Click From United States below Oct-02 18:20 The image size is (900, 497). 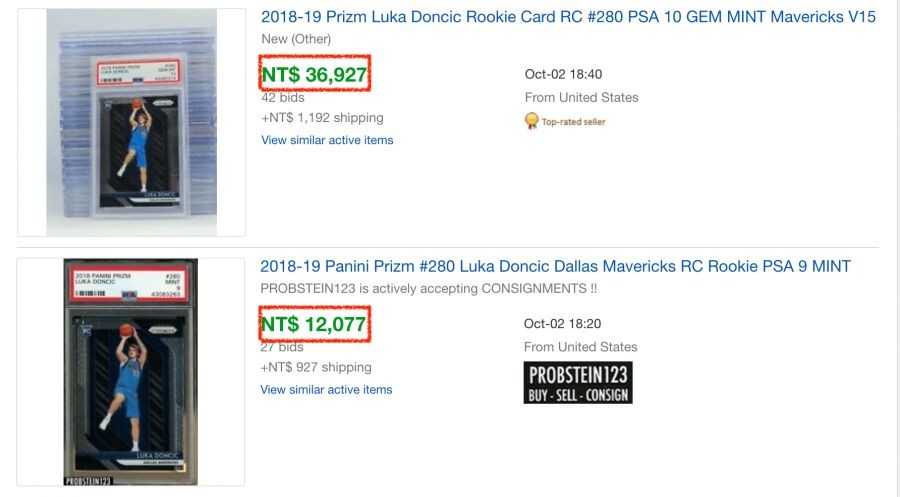(581, 346)
